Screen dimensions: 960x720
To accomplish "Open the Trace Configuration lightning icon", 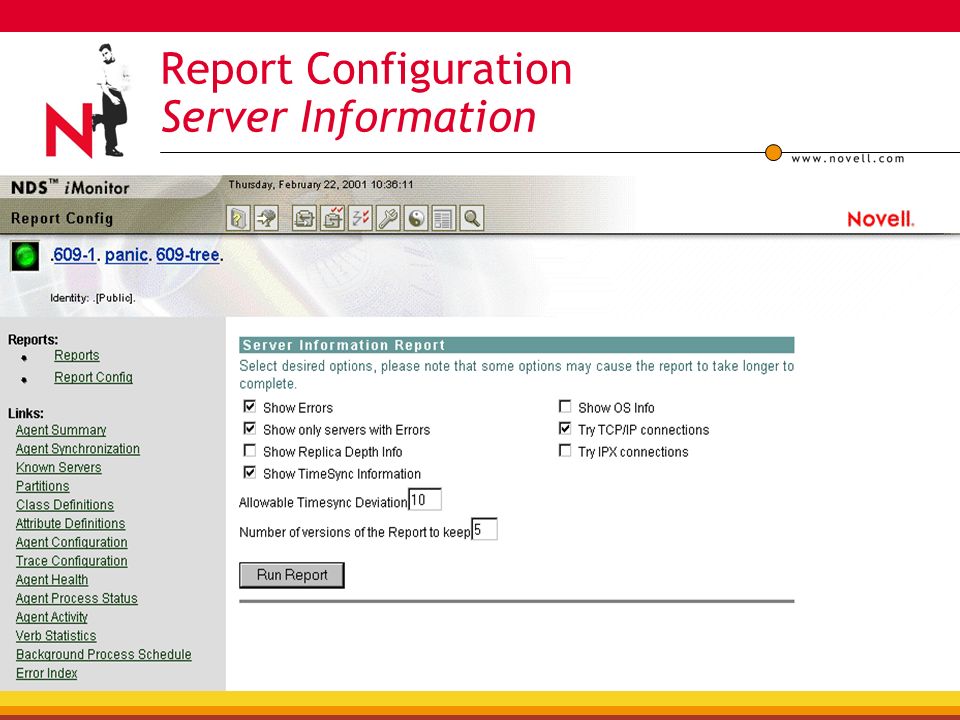I will pos(361,218).
